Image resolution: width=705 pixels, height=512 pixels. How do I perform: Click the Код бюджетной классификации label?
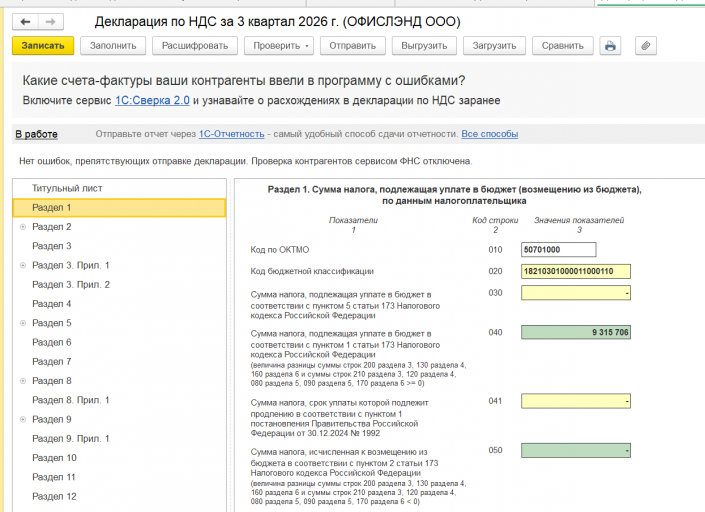(x=312, y=272)
